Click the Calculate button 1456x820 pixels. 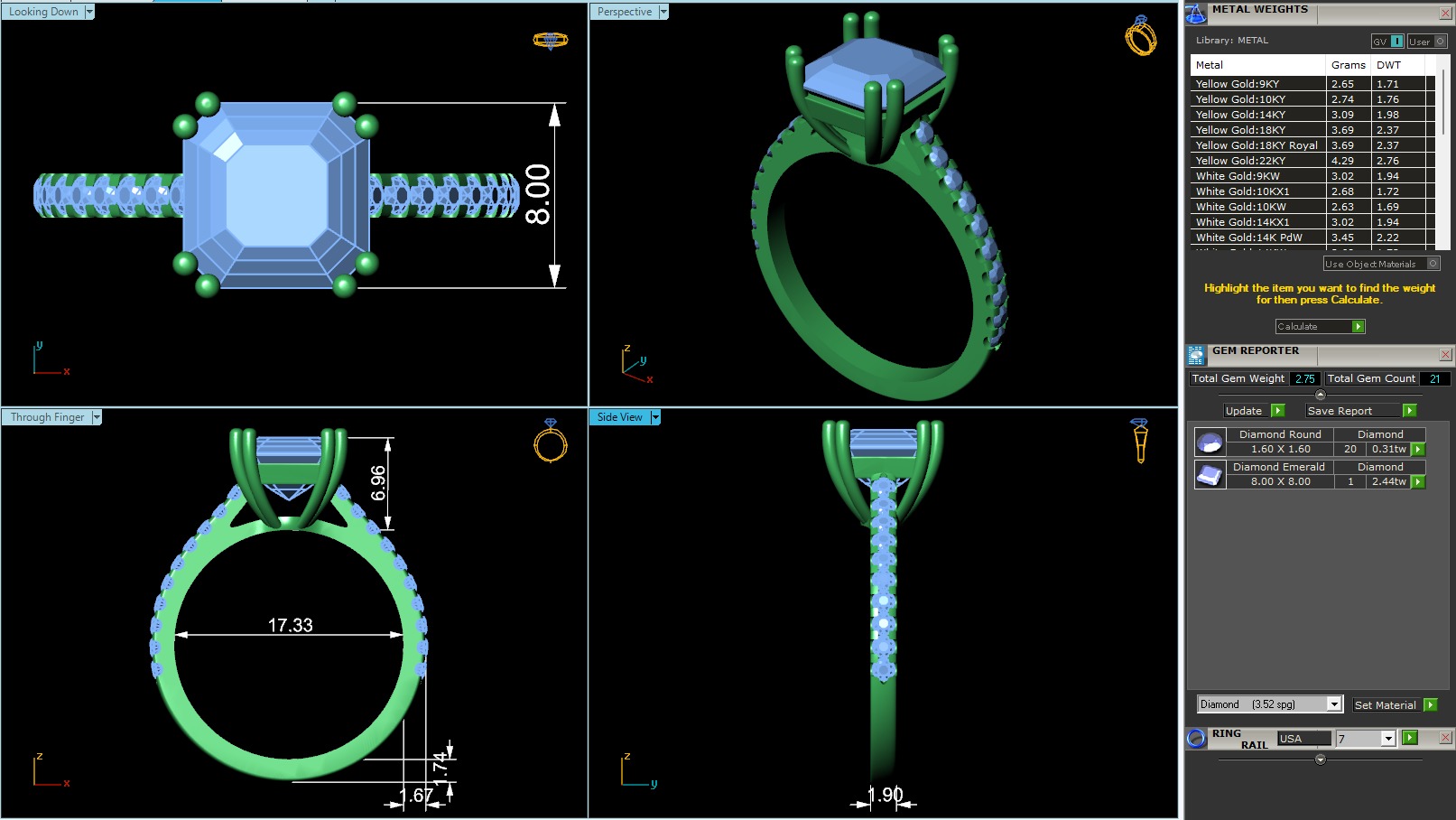point(1313,326)
